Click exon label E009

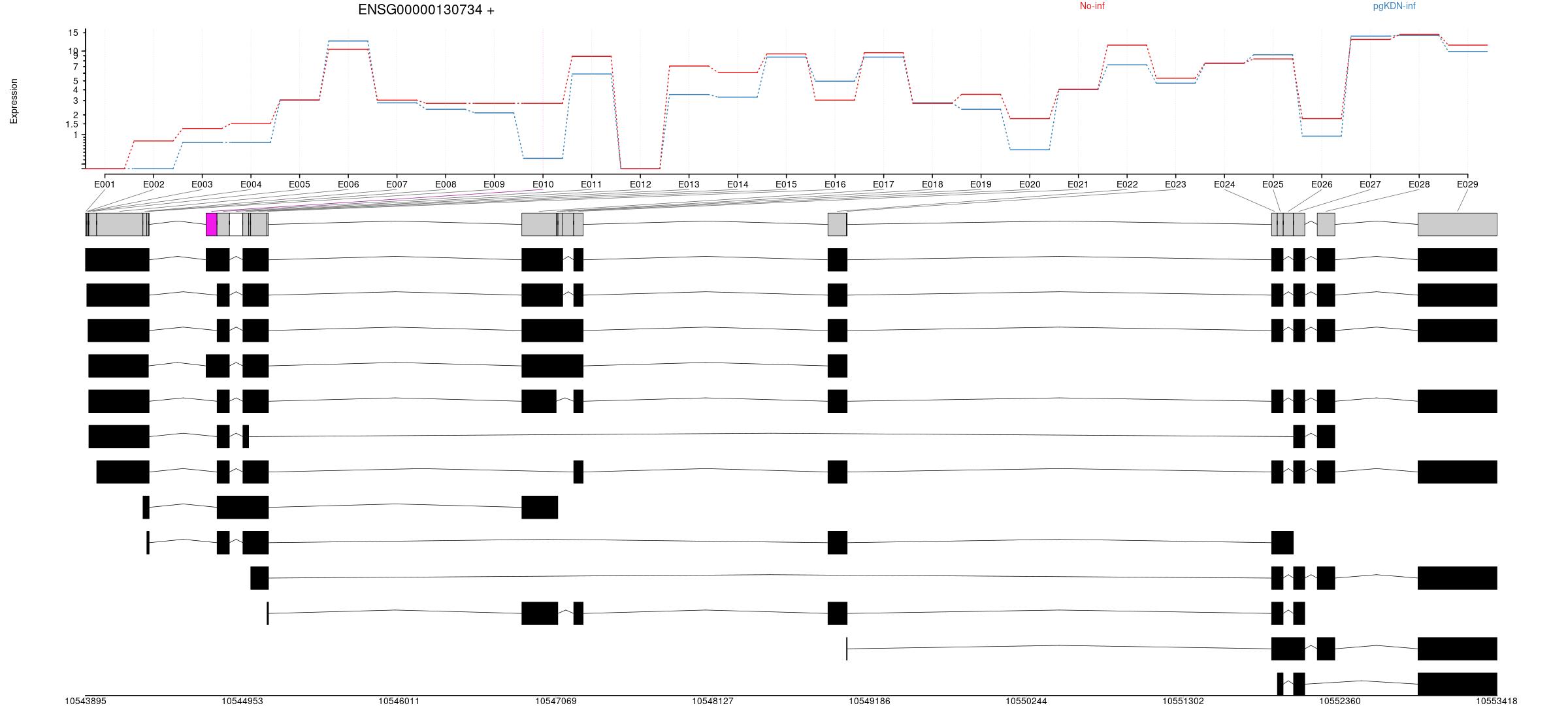point(494,184)
